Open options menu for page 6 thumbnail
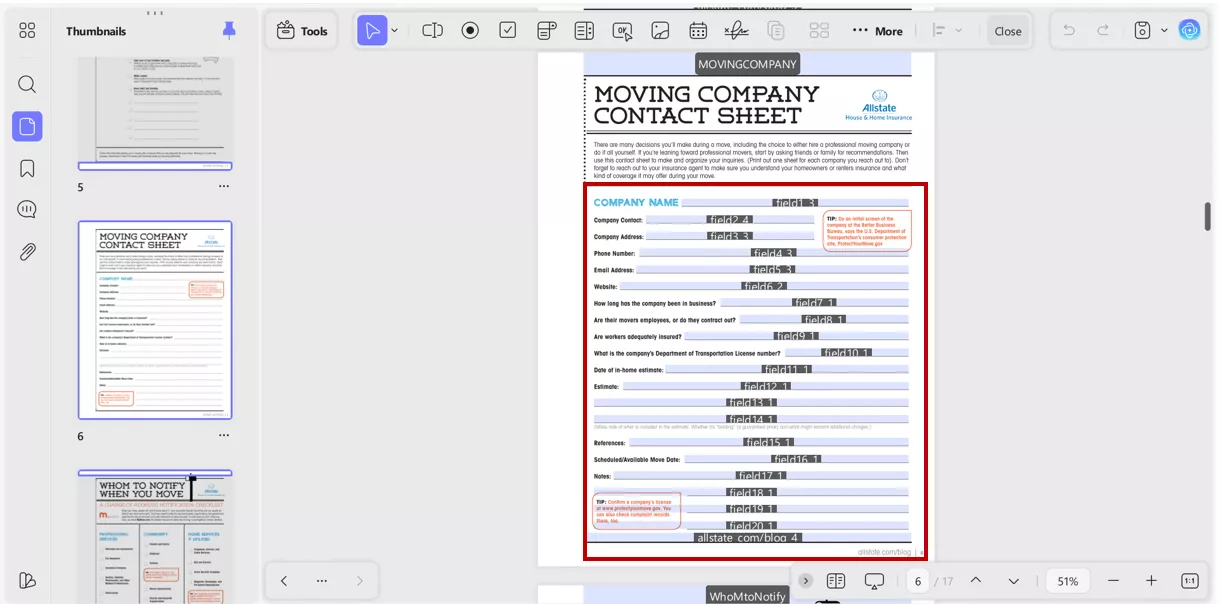This screenshot has width=1221, height=604. pos(224,435)
